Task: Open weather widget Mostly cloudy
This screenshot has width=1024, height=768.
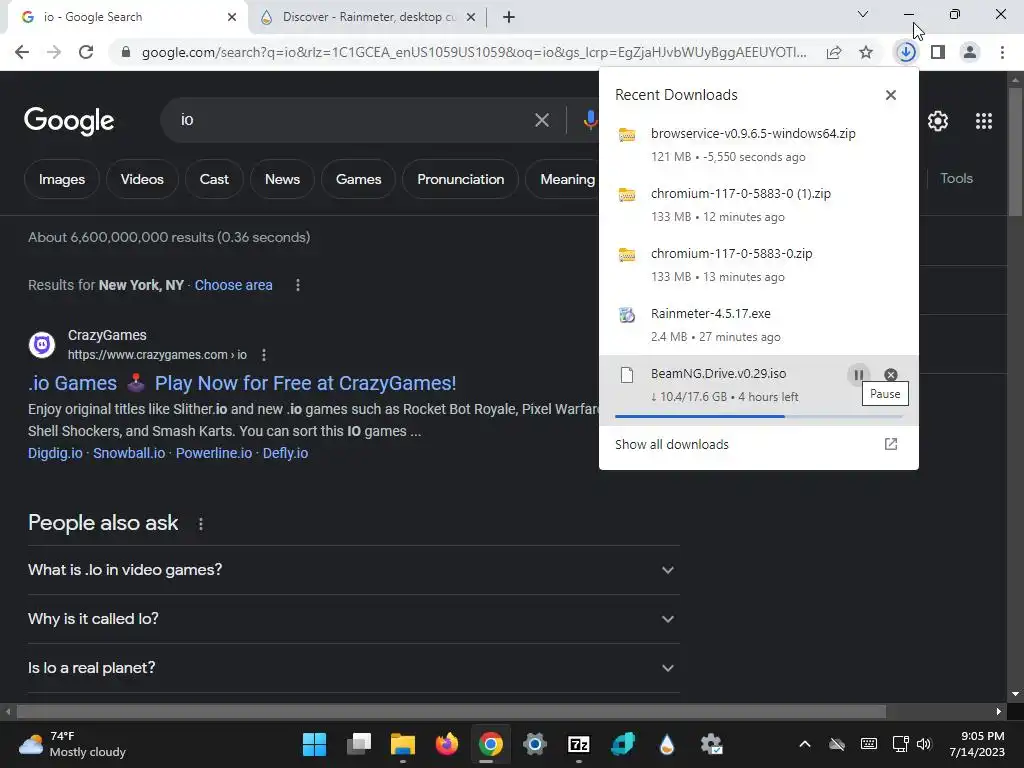Action: tap(72, 744)
